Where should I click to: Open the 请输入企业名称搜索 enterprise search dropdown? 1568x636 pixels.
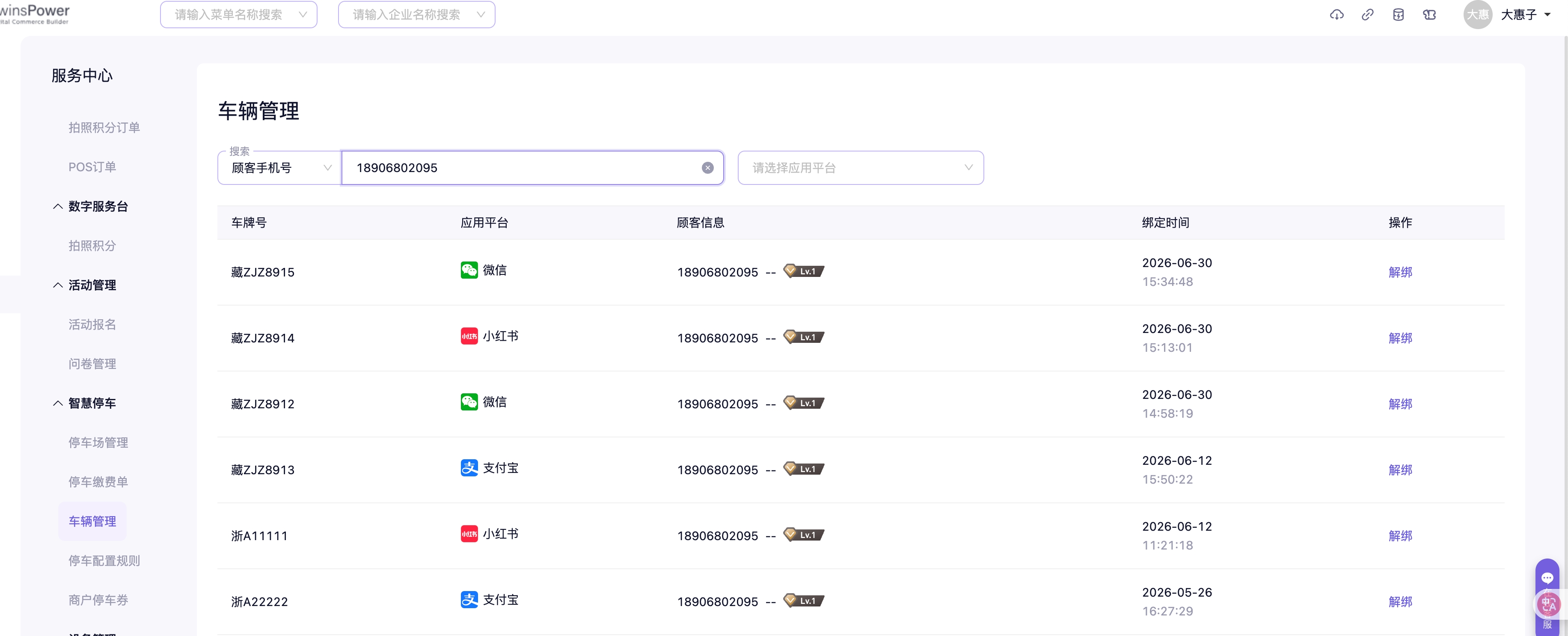[416, 15]
